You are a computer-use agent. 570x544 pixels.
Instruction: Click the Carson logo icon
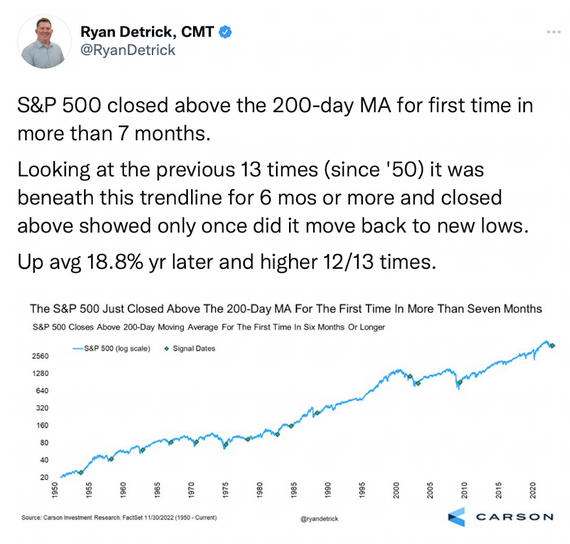457,516
